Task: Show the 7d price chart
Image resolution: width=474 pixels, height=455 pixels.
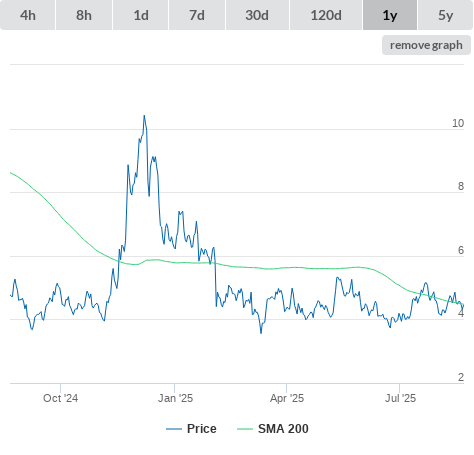Action: pyautogui.click(x=197, y=15)
